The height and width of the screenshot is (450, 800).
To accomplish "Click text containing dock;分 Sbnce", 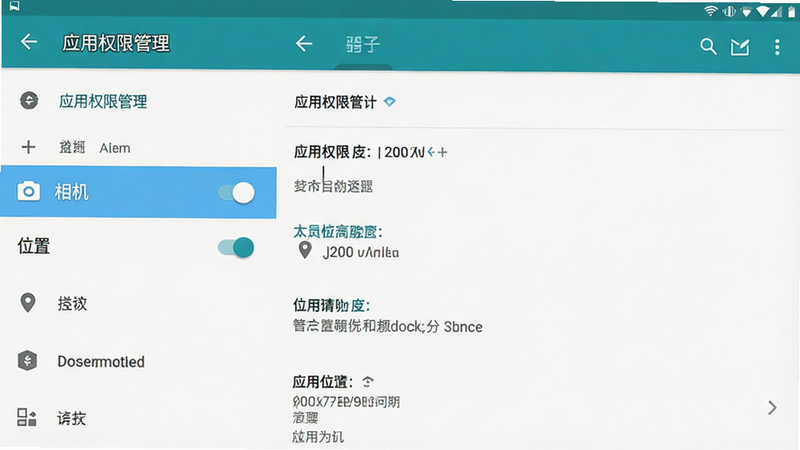I will 388,326.
